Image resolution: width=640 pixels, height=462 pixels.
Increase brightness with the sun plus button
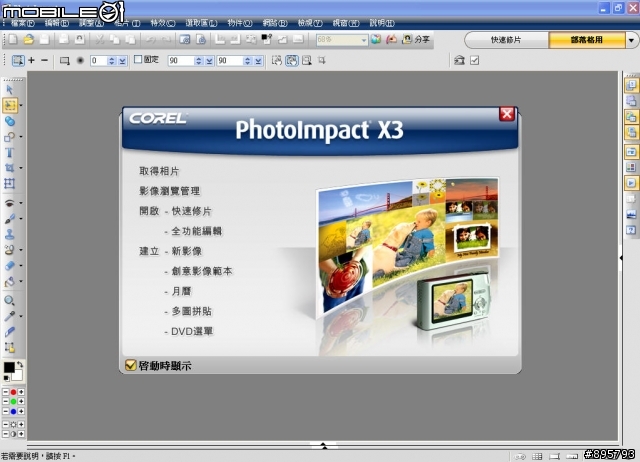21,424
